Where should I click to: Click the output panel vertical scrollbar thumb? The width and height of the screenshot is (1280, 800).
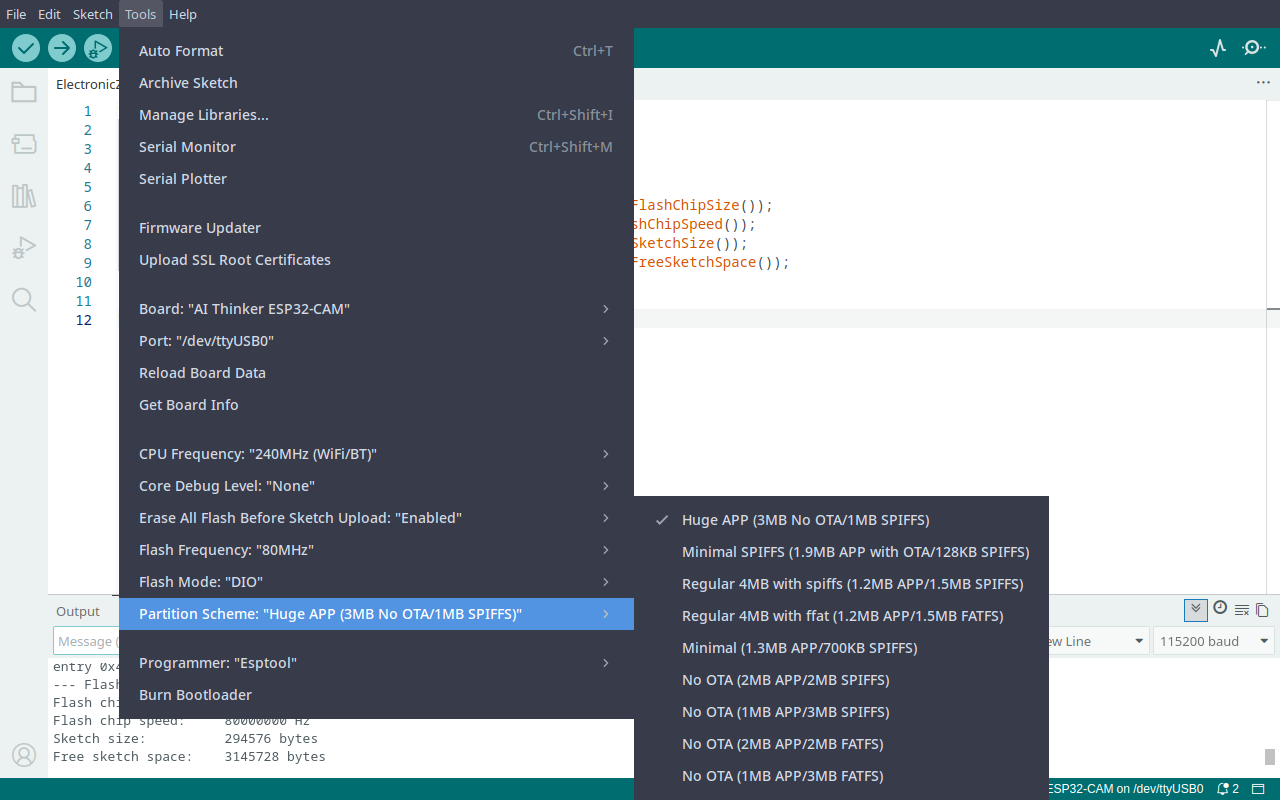[1270, 757]
